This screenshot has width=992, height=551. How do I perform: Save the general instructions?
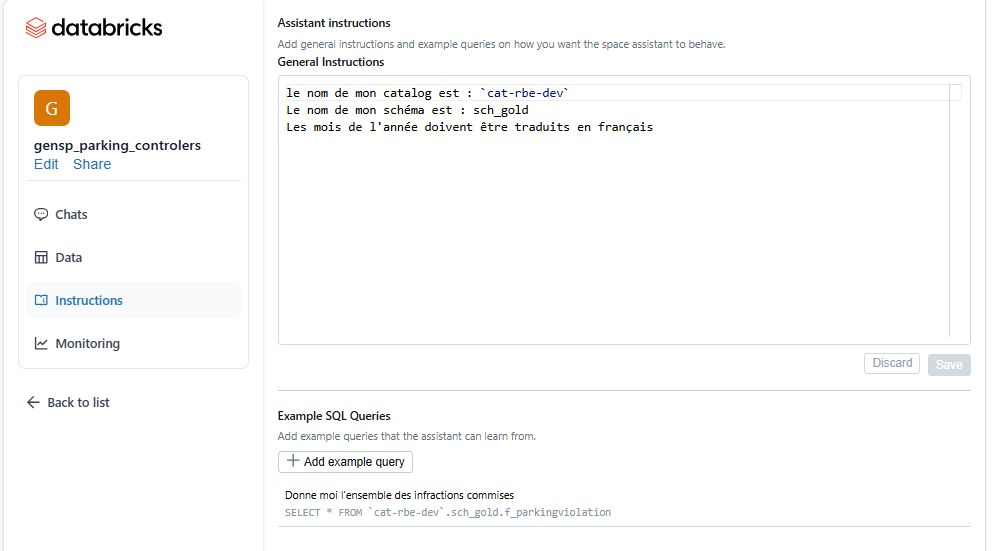coord(949,365)
